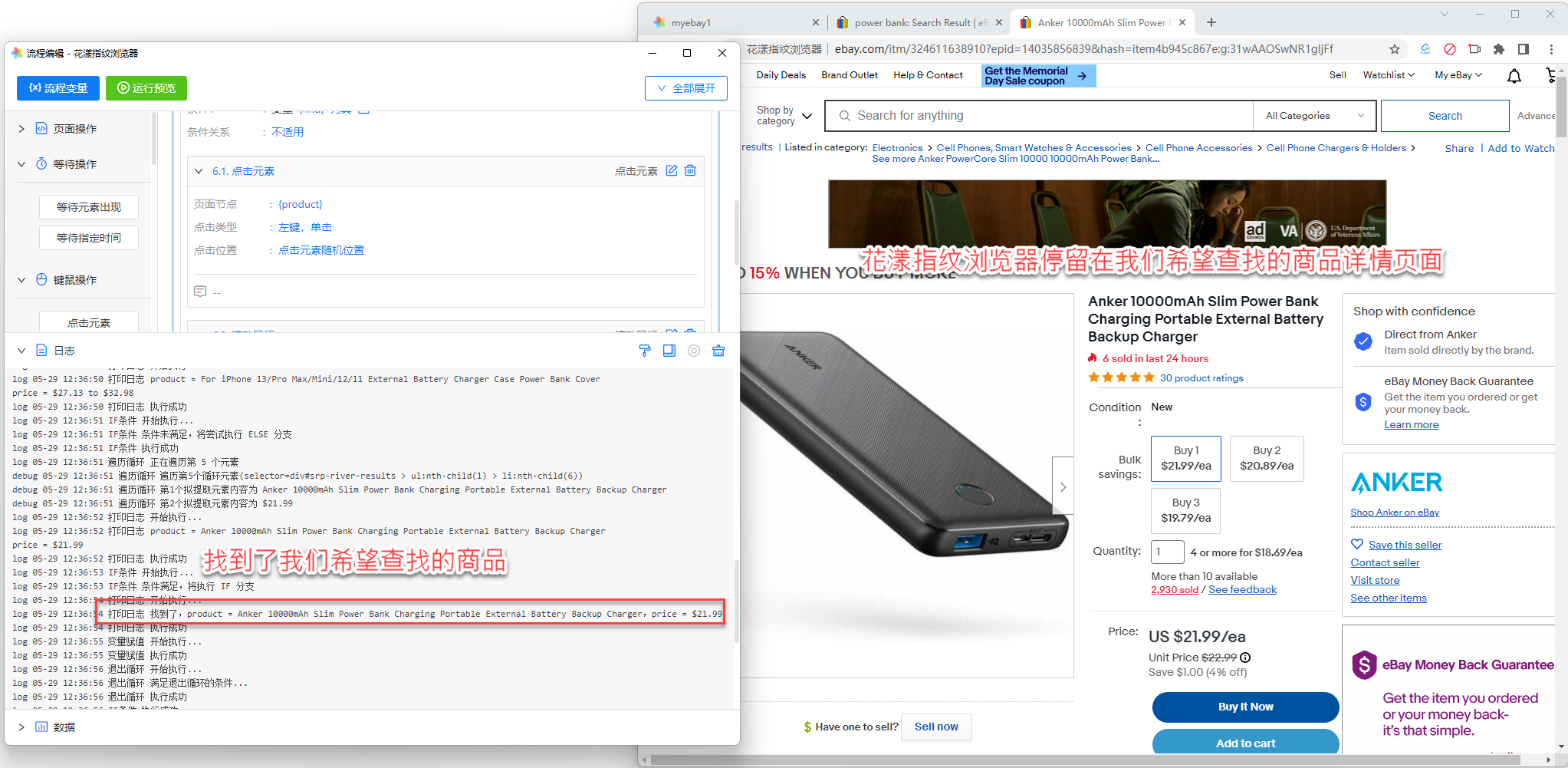
Task: Click Add to cart
Action: pos(1245,742)
